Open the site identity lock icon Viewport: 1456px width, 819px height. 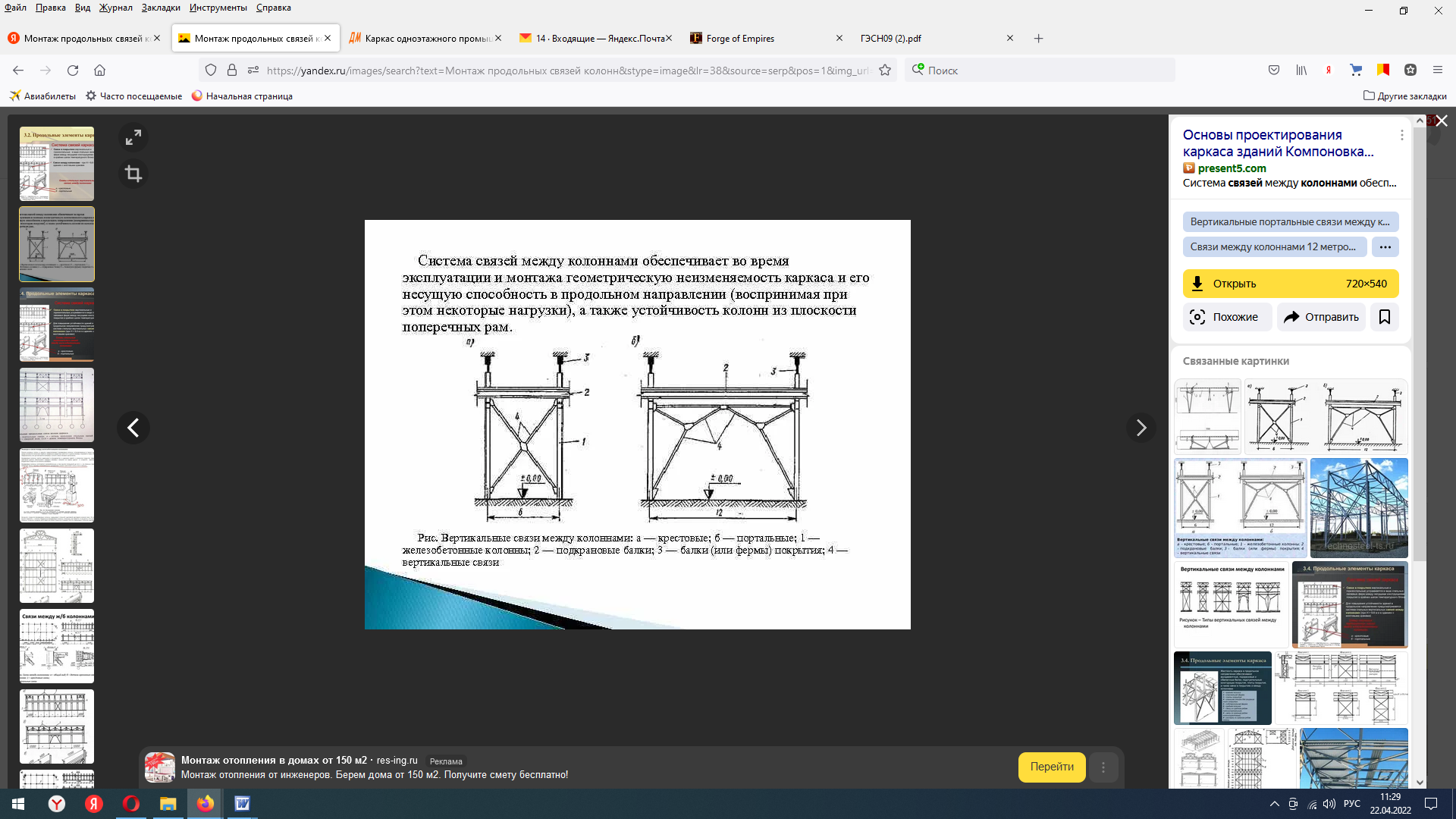(232, 71)
